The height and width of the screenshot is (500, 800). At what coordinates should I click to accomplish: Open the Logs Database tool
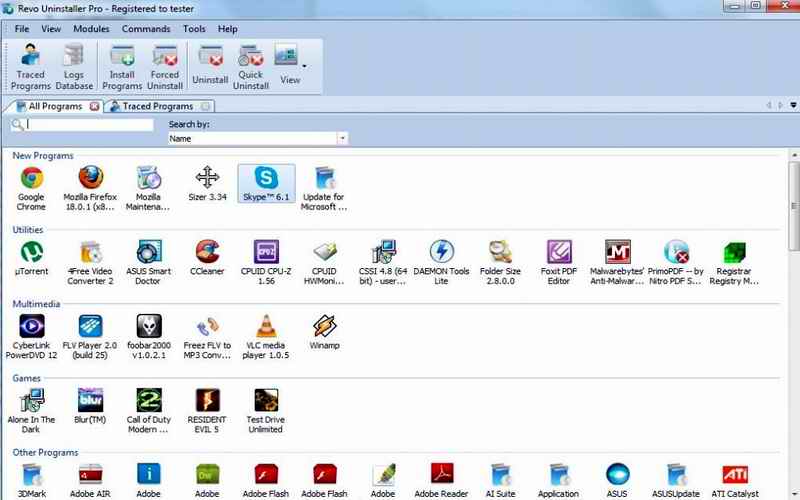pyautogui.click(x=74, y=66)
